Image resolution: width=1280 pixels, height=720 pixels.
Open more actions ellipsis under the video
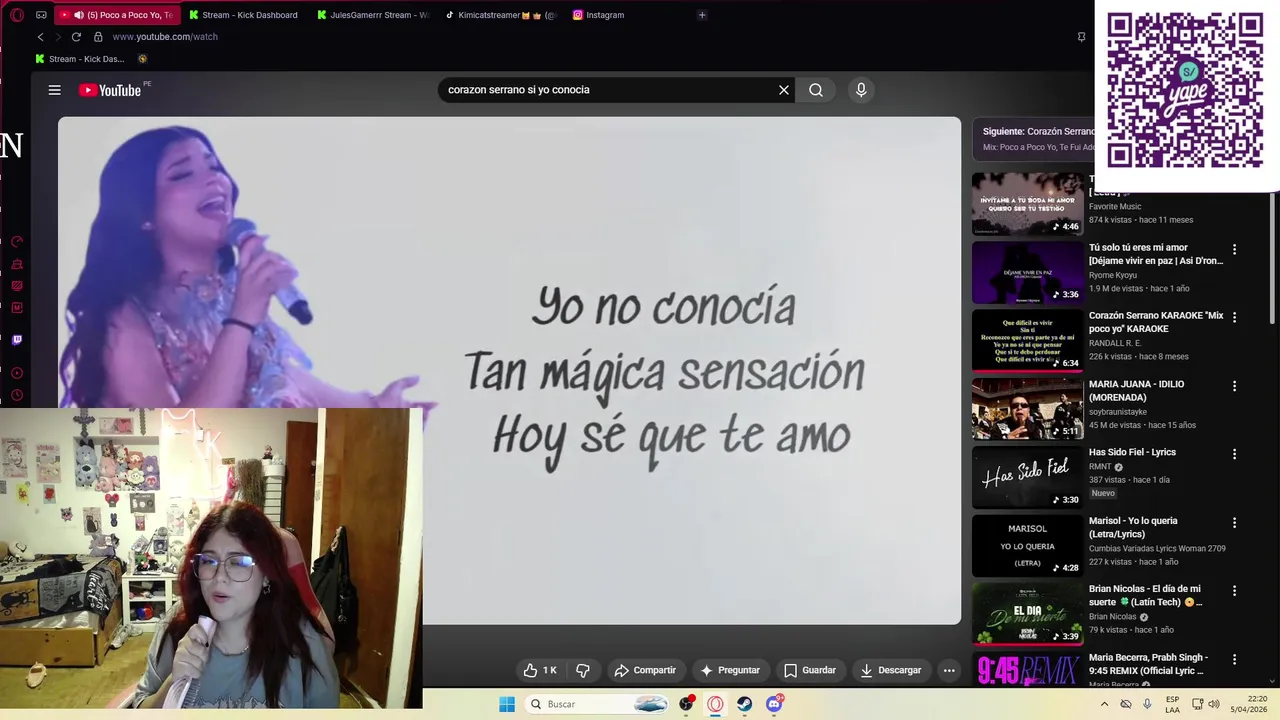pos(949,670)
